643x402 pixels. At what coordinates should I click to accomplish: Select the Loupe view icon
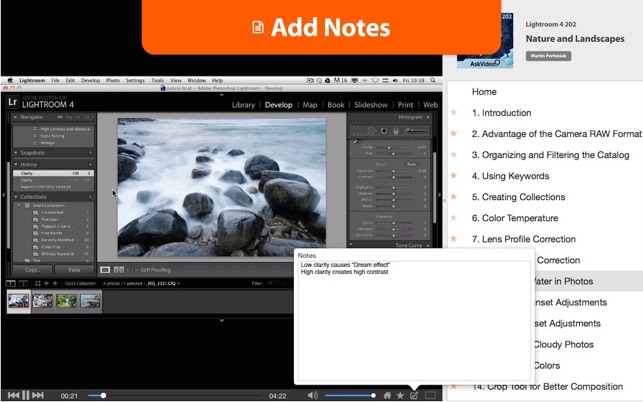(x=105, y=270)
